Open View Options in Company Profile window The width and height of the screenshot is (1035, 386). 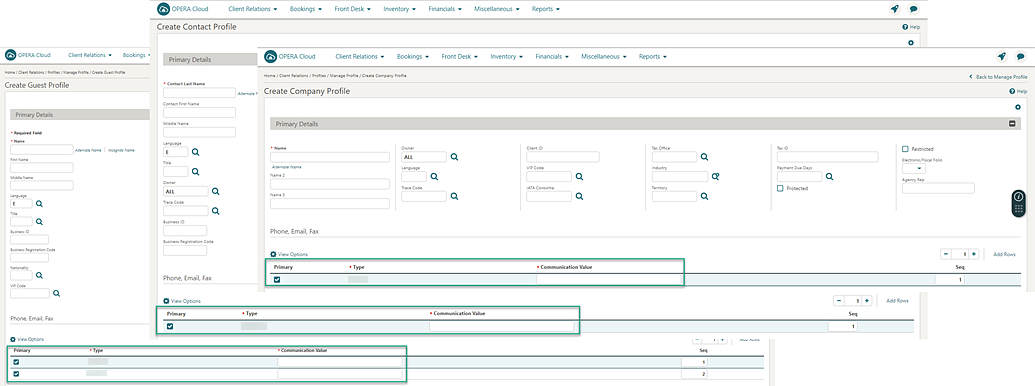(x=289, y=254)
